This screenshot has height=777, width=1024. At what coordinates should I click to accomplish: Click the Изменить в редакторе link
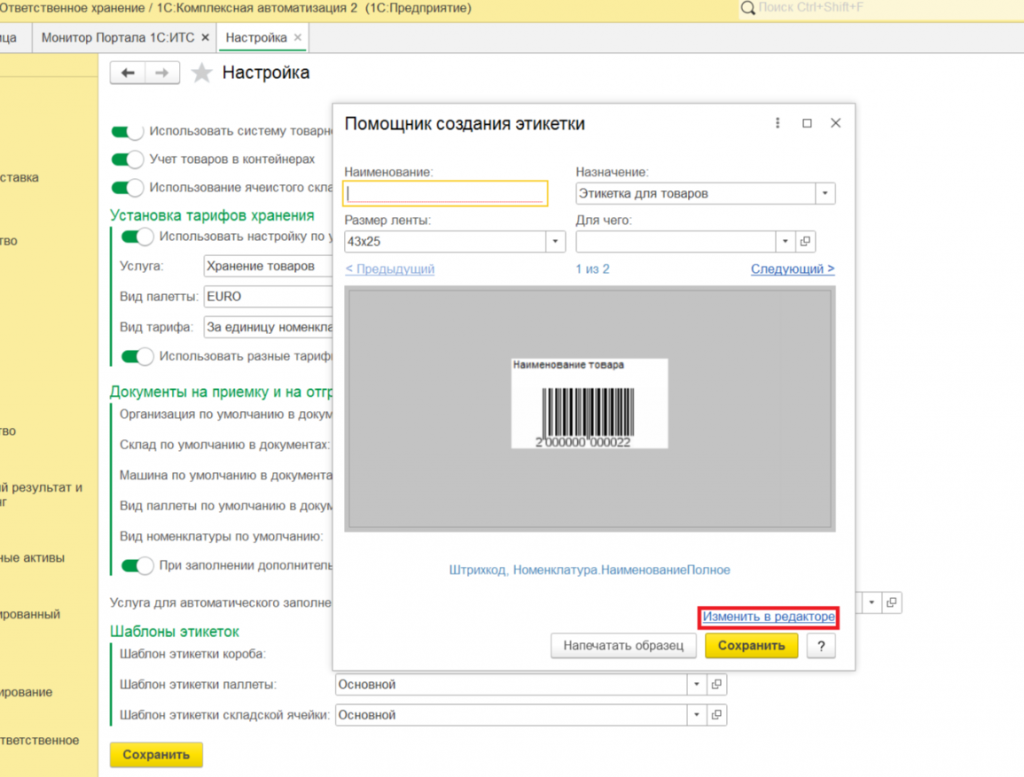tap(768, 618)
